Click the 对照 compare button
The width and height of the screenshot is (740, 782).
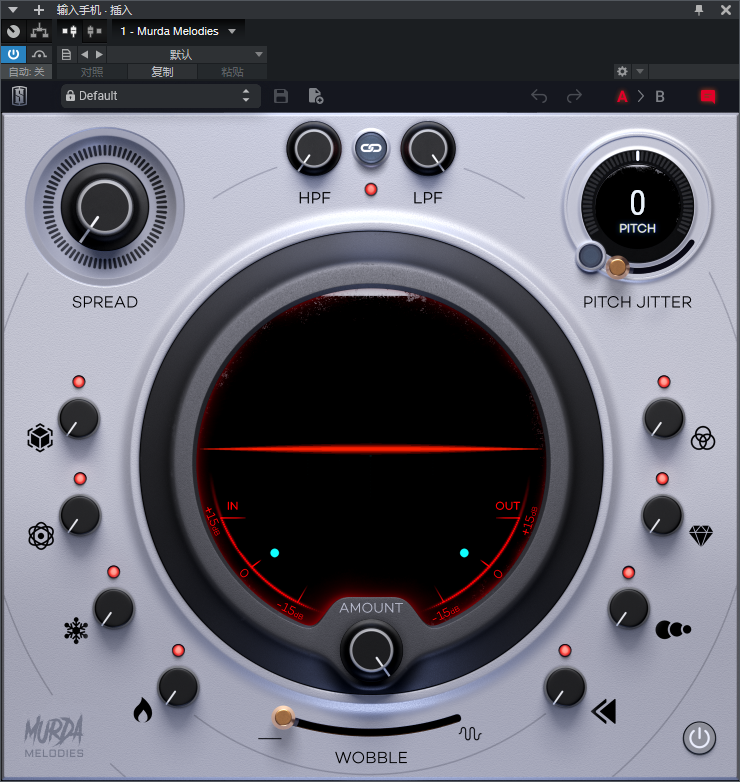click(92, 72)
